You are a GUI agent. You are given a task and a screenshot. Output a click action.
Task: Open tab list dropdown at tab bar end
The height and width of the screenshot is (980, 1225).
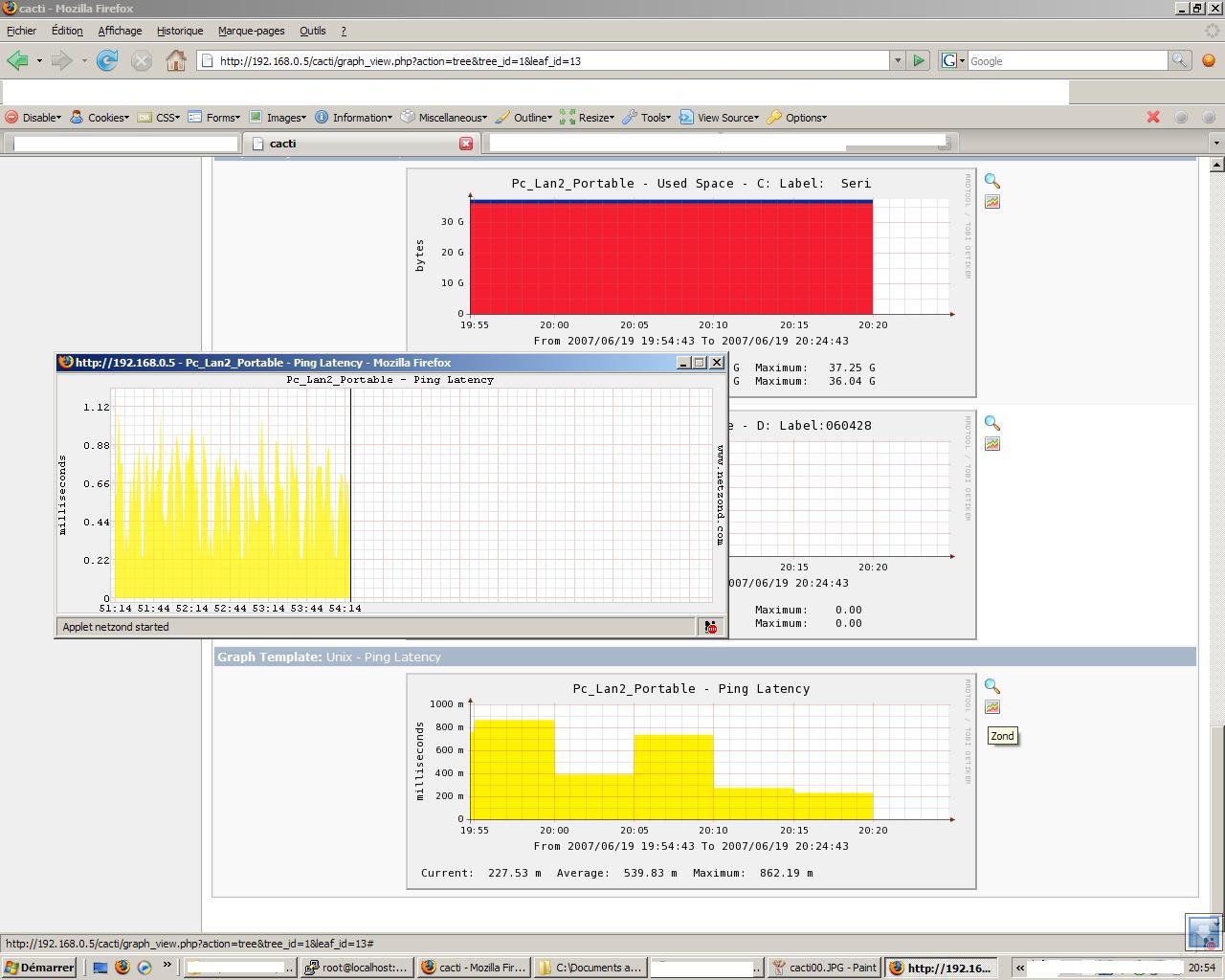[1216, 143]
